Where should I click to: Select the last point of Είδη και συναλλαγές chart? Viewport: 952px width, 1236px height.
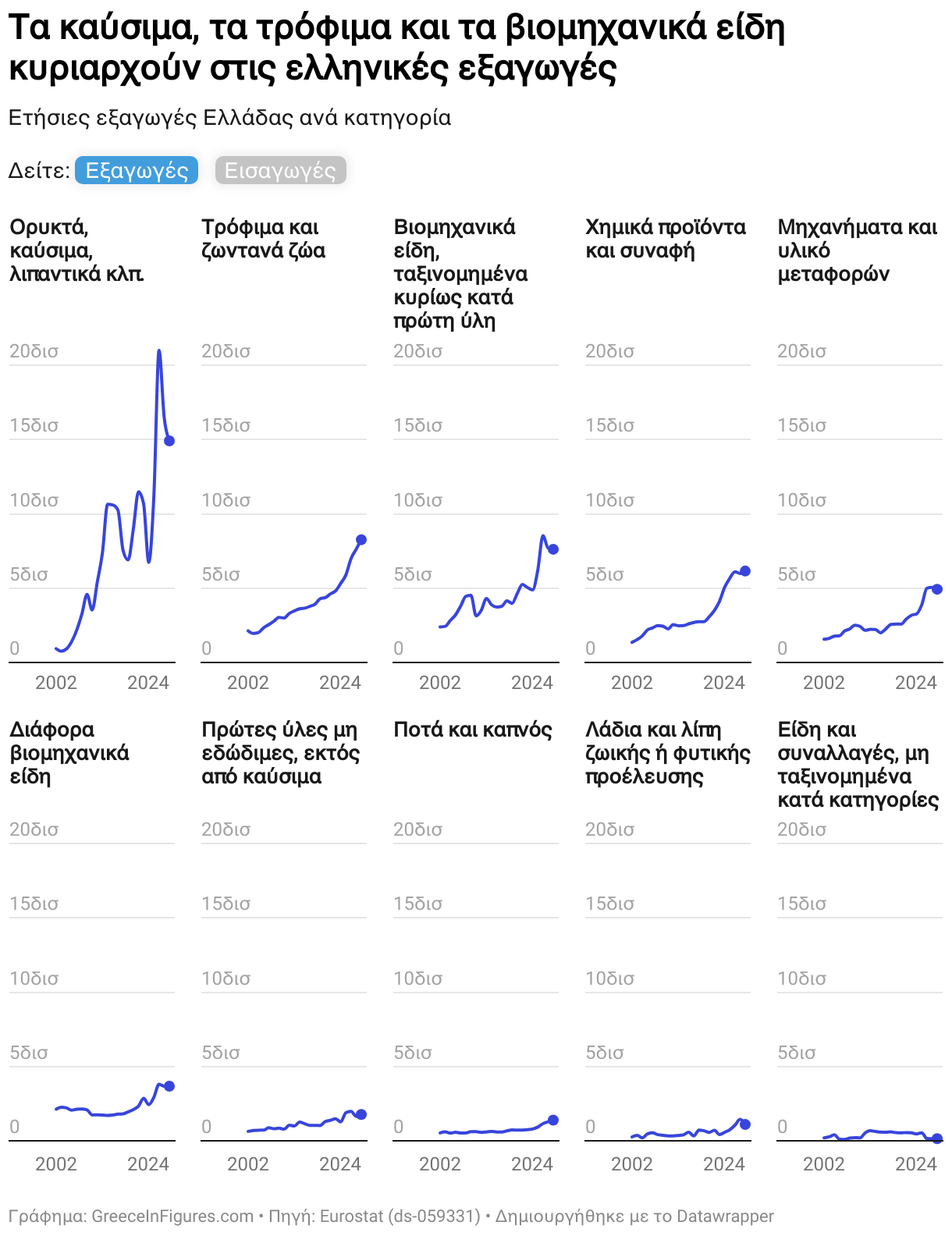[937, 1138]
